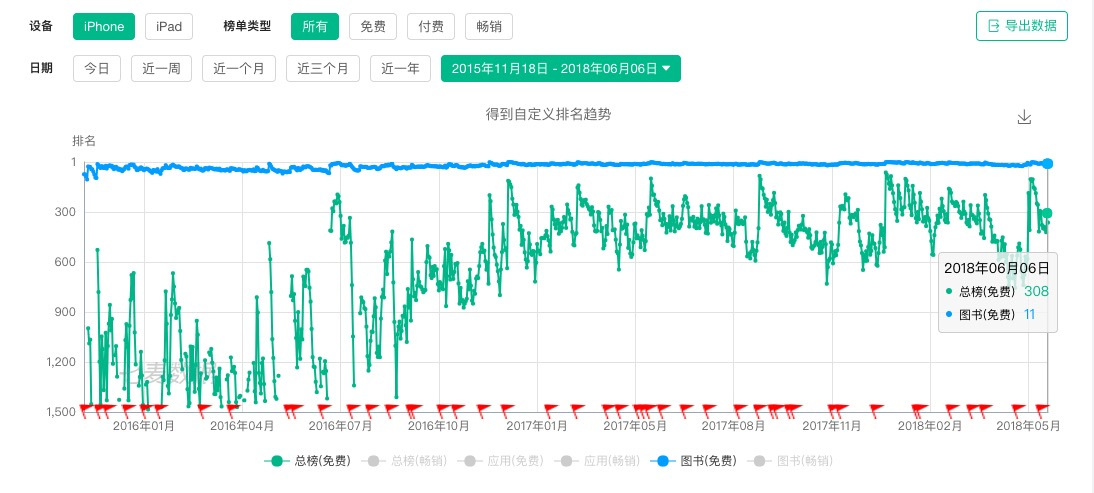This screenshot has height=493, width=1094.
Task: Switch device to iPad
Action: tap(169, 26)
